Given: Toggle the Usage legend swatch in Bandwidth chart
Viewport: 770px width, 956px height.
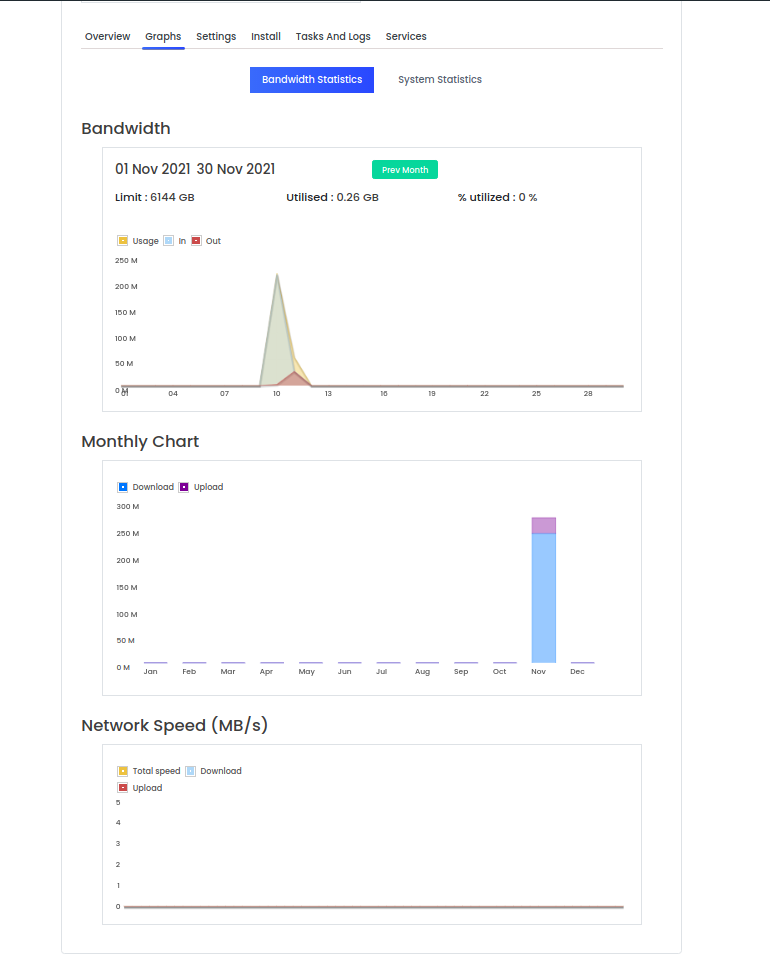Looking at the screenshot, I should (123, 241).
